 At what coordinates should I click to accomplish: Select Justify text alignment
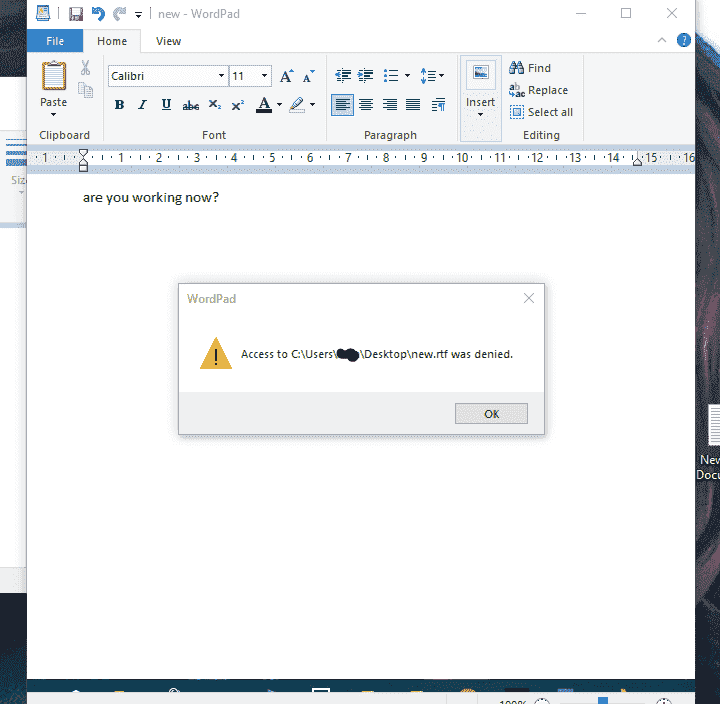point(413,105)
